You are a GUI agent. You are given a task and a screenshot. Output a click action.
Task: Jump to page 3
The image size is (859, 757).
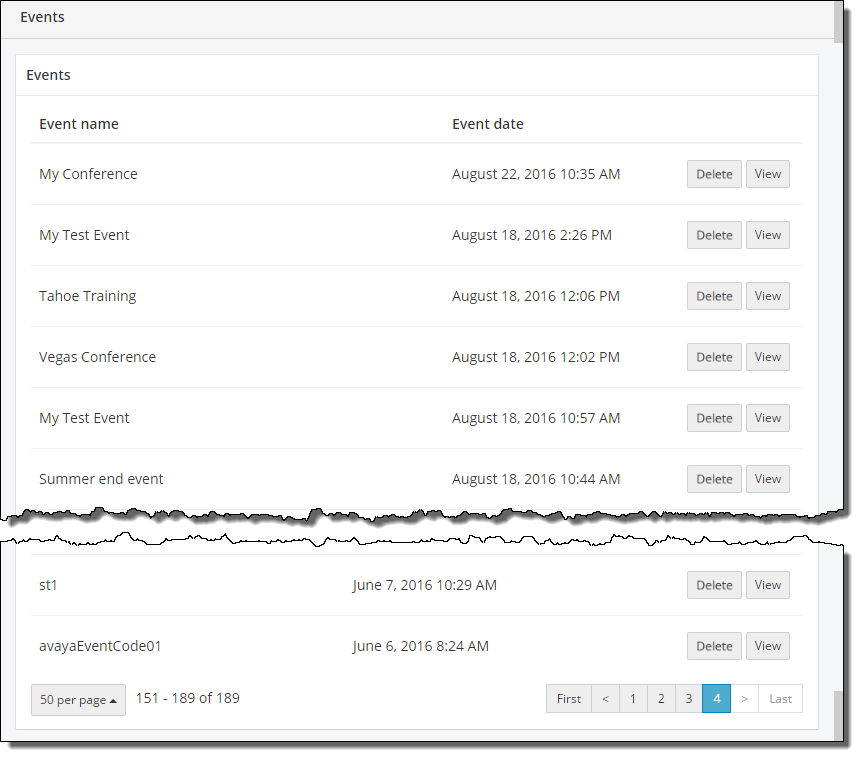tap(688, 699)
